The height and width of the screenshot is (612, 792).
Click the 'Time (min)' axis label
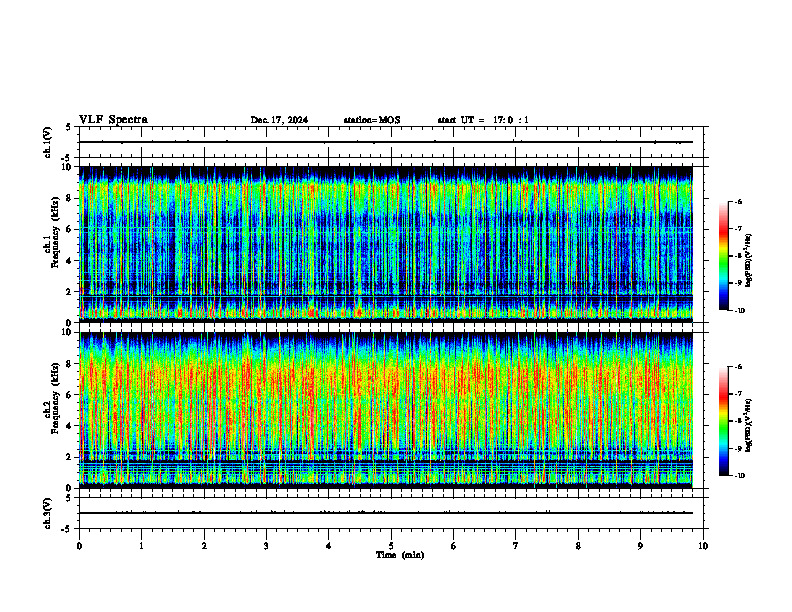pos(400,555)
